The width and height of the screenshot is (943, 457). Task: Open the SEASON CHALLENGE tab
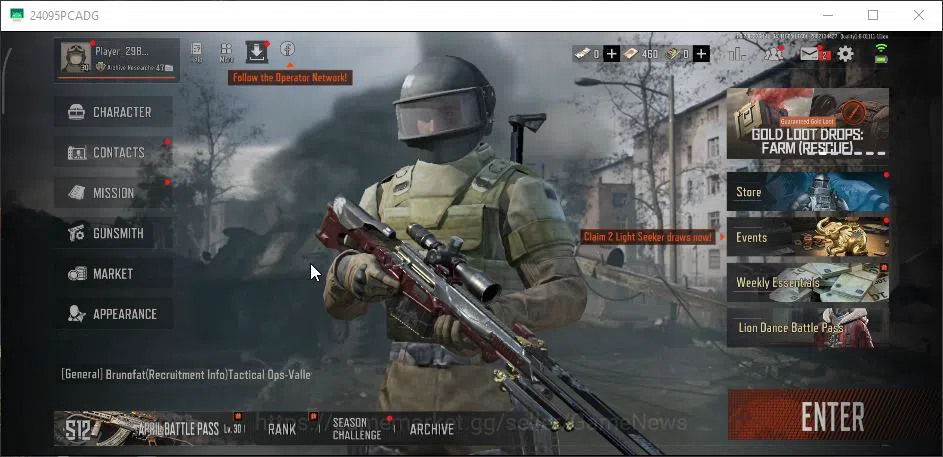(357, 429)
